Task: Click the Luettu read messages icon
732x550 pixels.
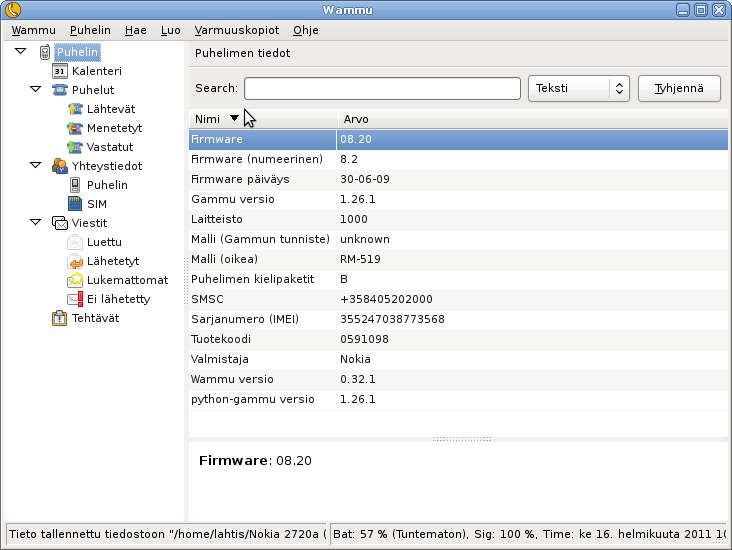Action: pos(75,242)
